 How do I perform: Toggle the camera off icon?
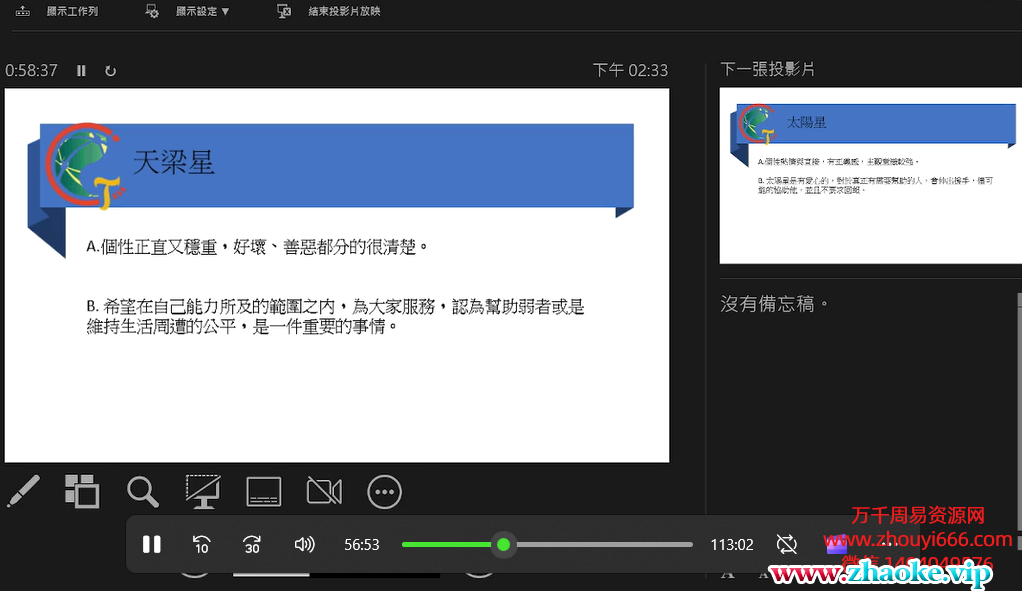click(x=324, y=491)
